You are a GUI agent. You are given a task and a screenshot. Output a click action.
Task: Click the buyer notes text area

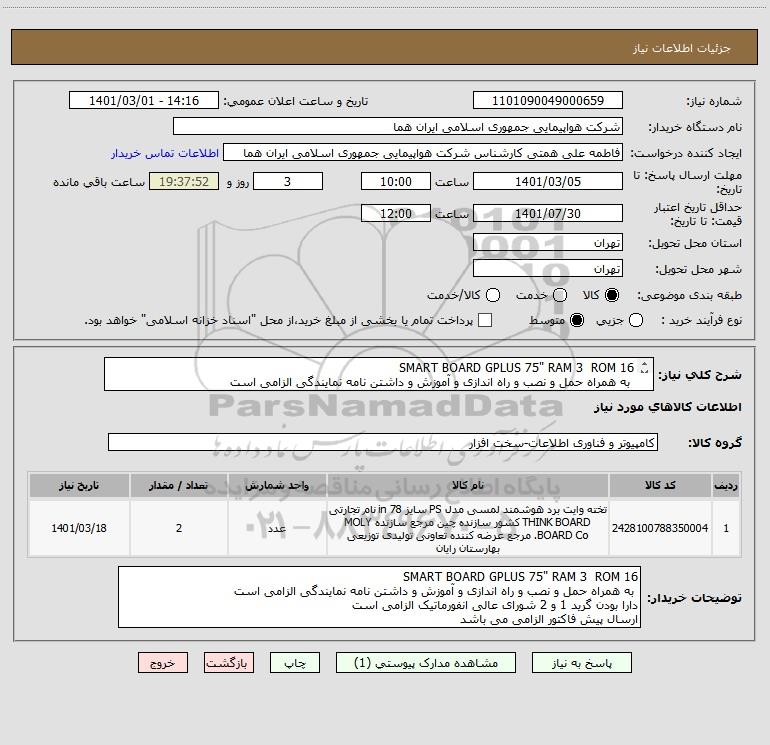click(x=379, y=597)
